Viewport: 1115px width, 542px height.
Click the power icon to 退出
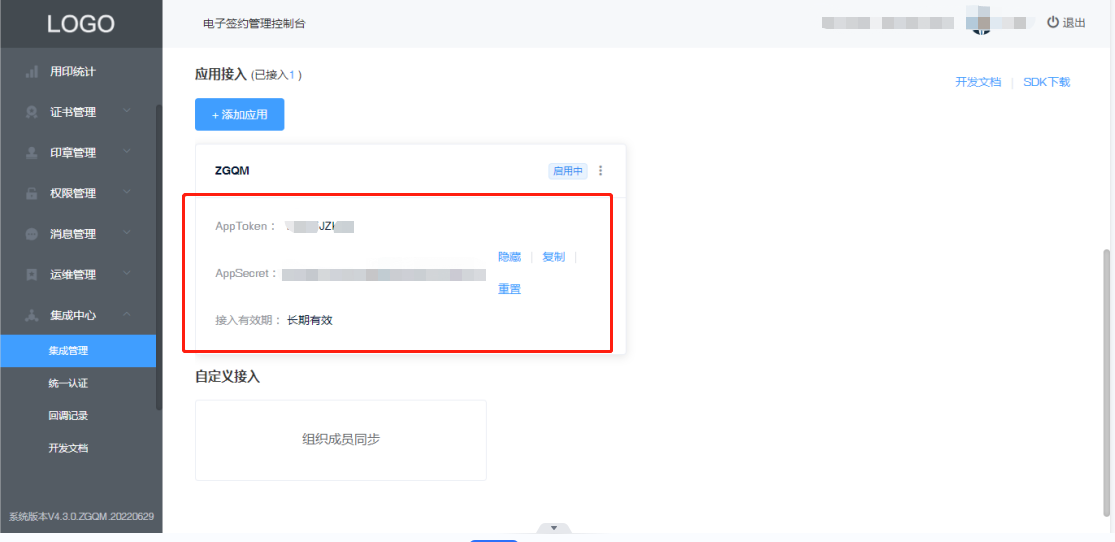[x=1053, y=23]
